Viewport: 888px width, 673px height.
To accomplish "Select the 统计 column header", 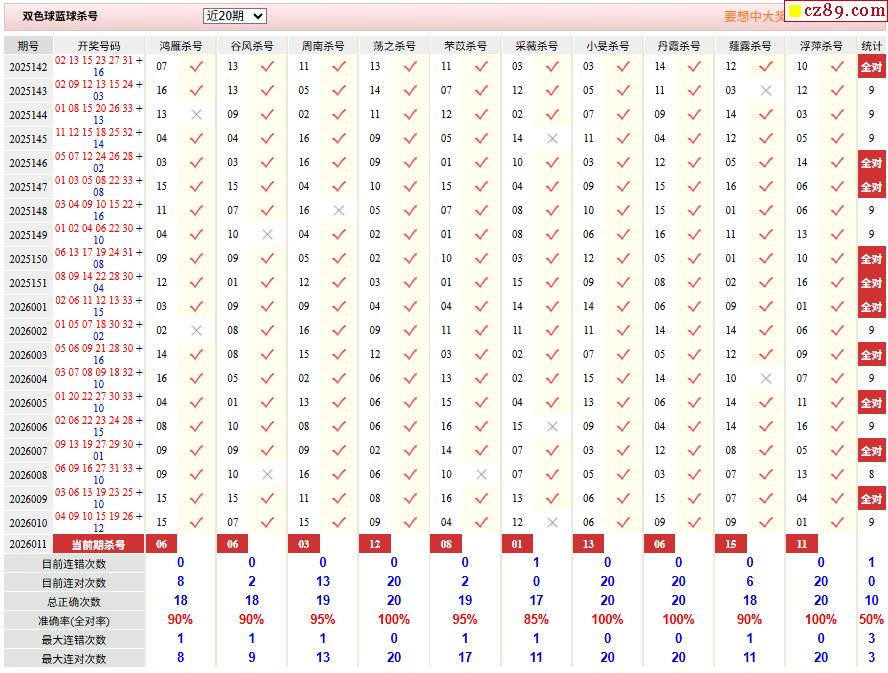I will [x=871, y=46].
